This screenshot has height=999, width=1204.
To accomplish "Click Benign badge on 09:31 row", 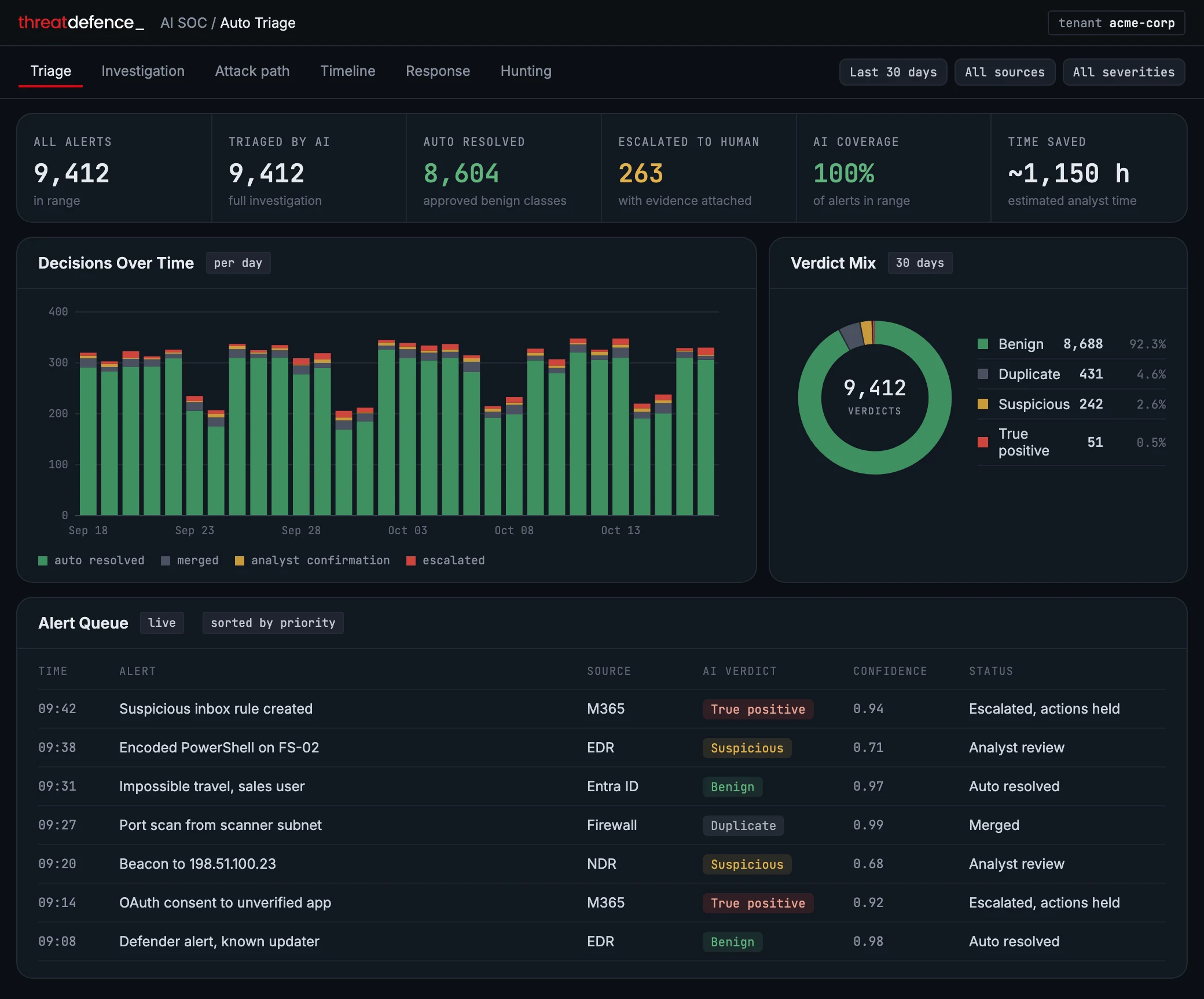I will coord(732,787).
